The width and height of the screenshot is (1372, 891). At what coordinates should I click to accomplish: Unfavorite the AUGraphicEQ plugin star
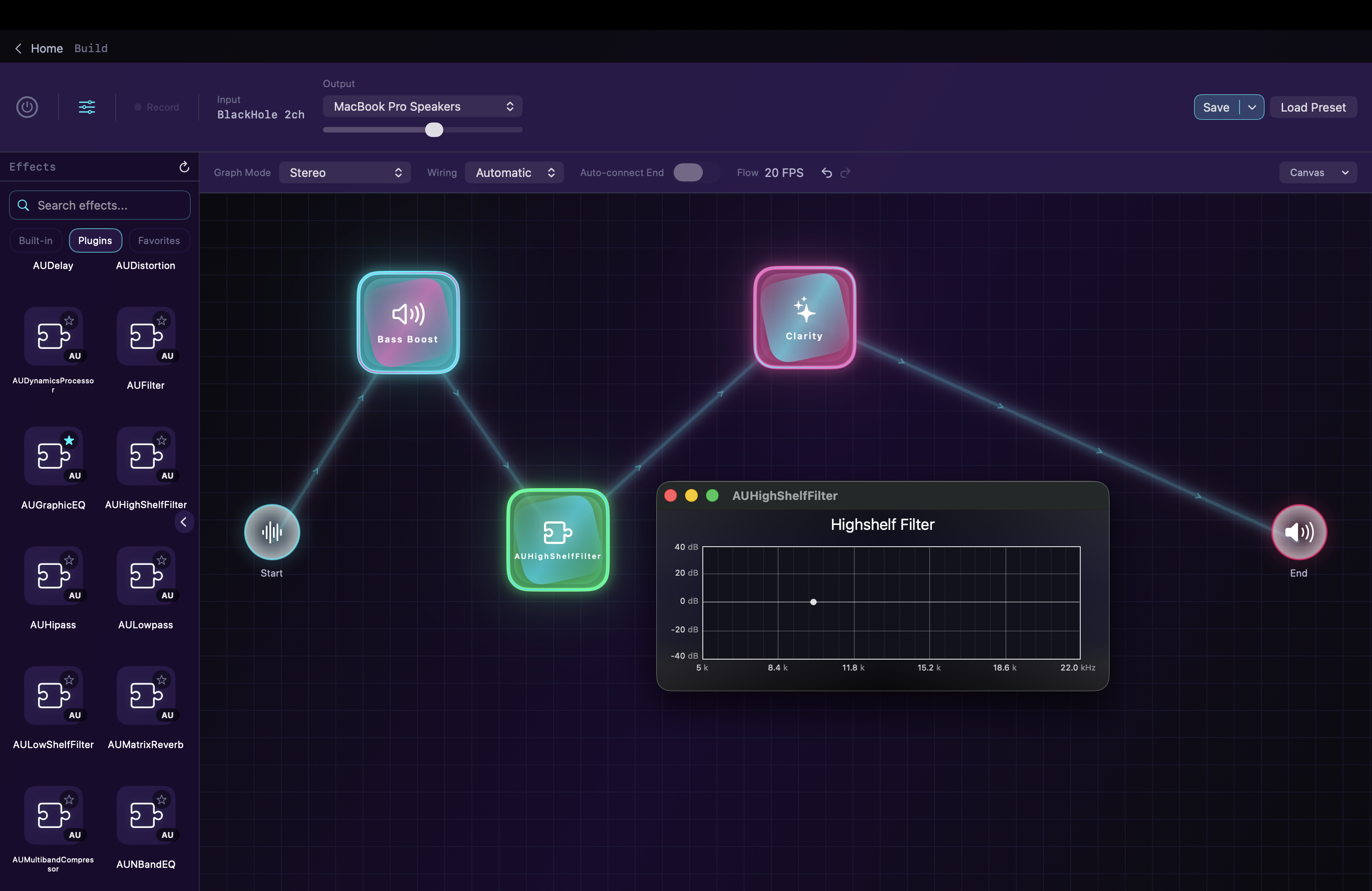70,441
